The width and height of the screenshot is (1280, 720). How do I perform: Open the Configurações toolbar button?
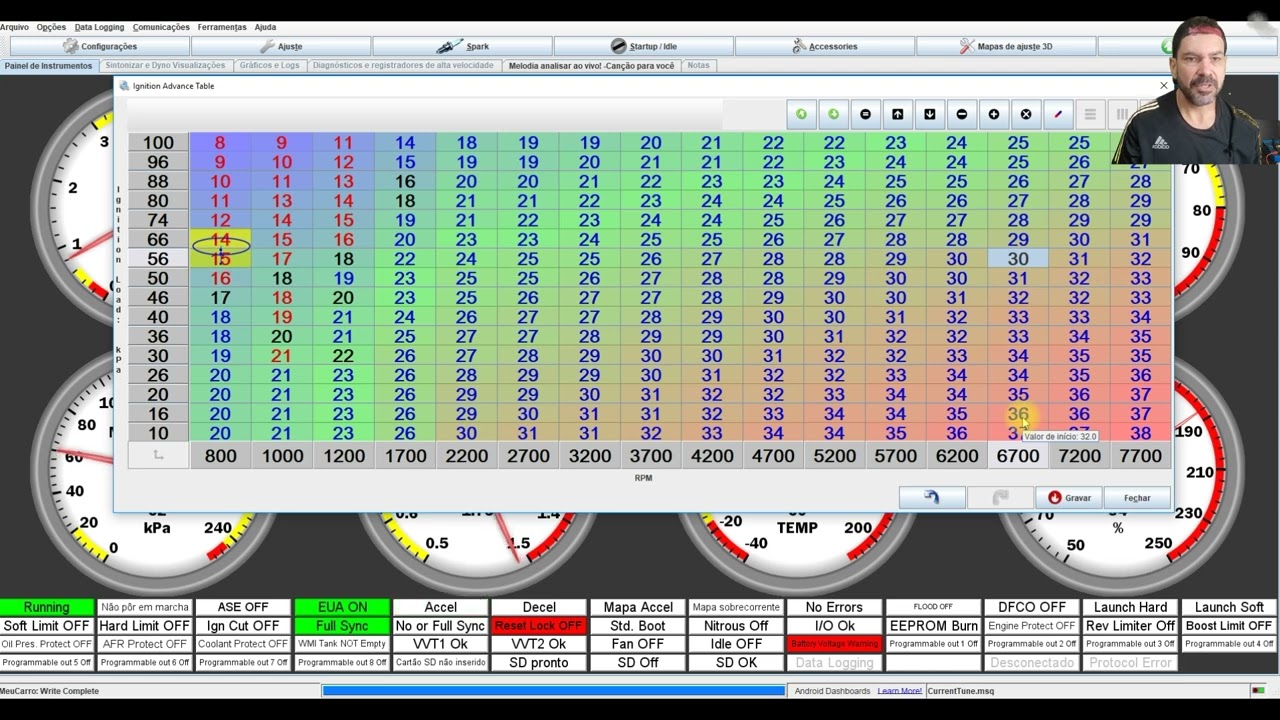tap(100, 46)
